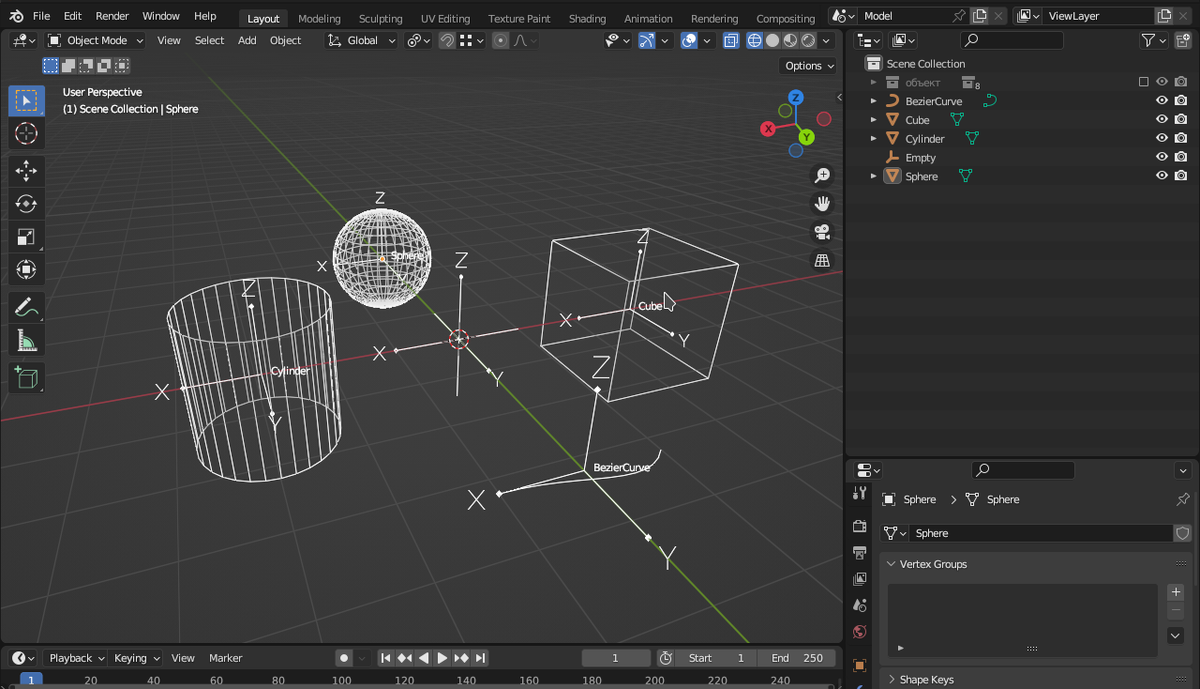Click the Blender logo menu
Image resolution: width=1200 pixels, height=689 pixels.
[16, 16]
